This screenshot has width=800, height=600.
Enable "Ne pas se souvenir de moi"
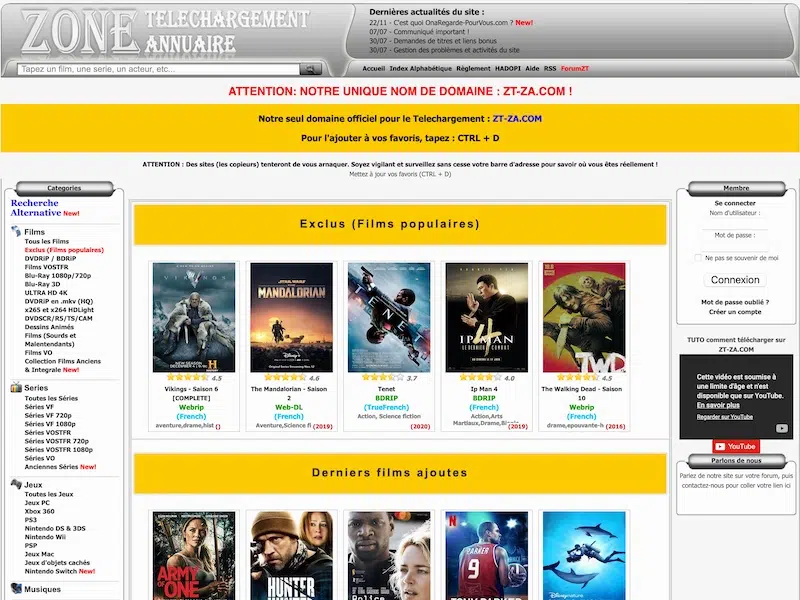tap(698, 258)
